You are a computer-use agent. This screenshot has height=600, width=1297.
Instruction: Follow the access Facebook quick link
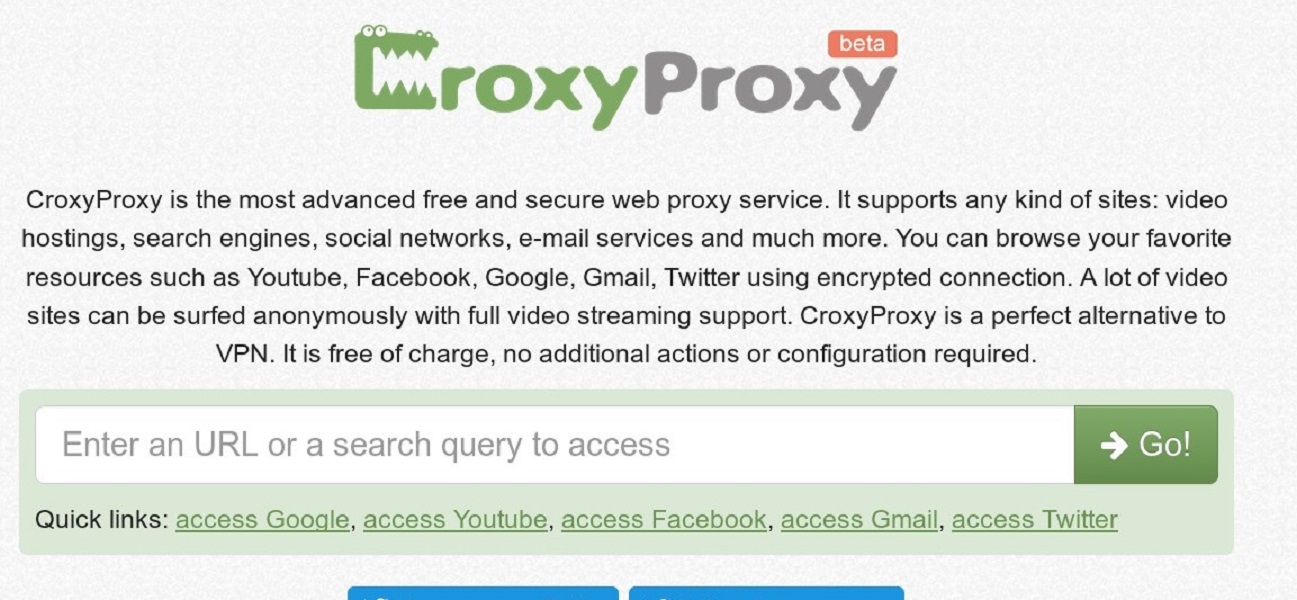664,520
